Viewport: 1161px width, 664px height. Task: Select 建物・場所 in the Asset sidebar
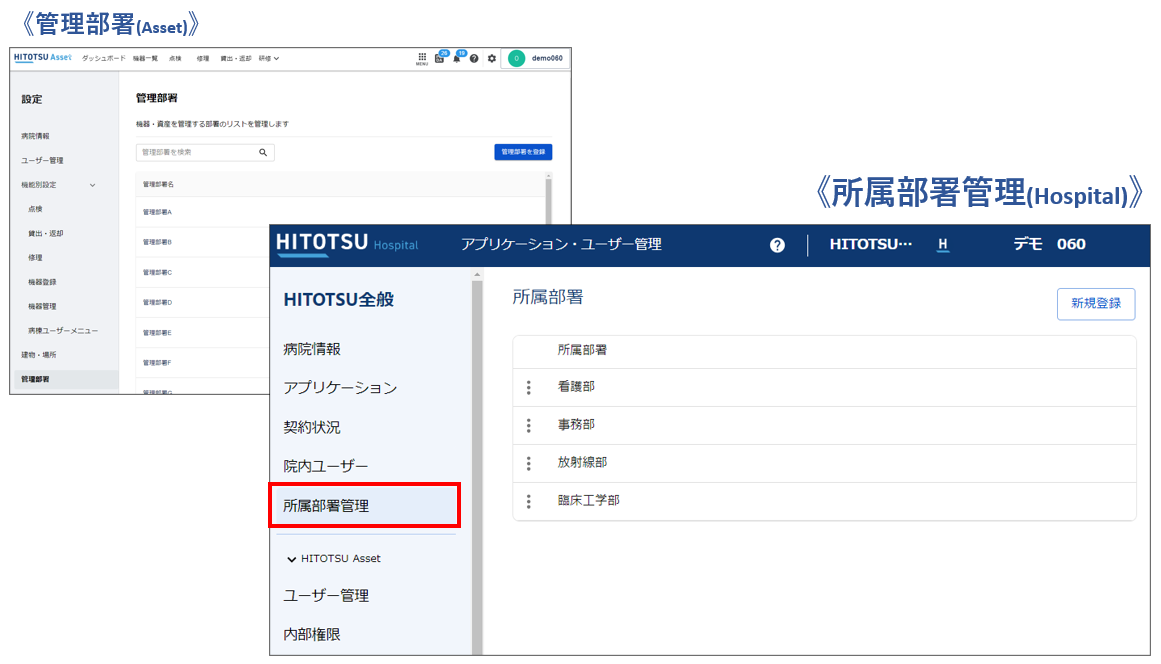tap(39, 355)
